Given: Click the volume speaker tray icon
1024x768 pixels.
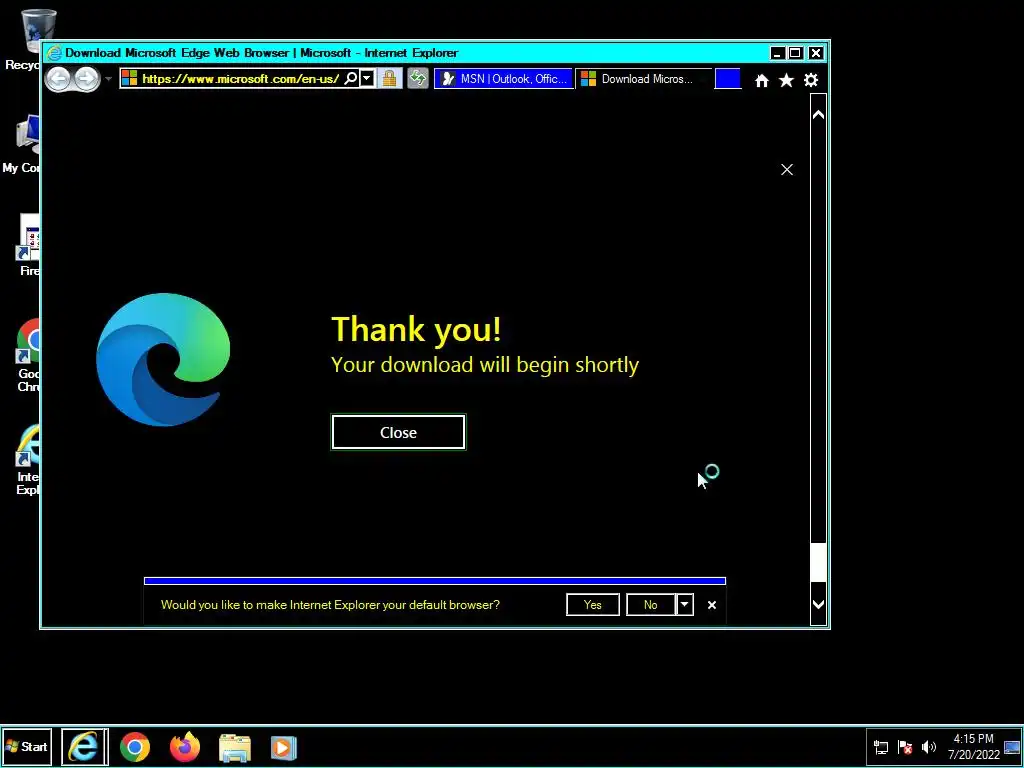Looking at the screenshot, I should coord(928,747).
